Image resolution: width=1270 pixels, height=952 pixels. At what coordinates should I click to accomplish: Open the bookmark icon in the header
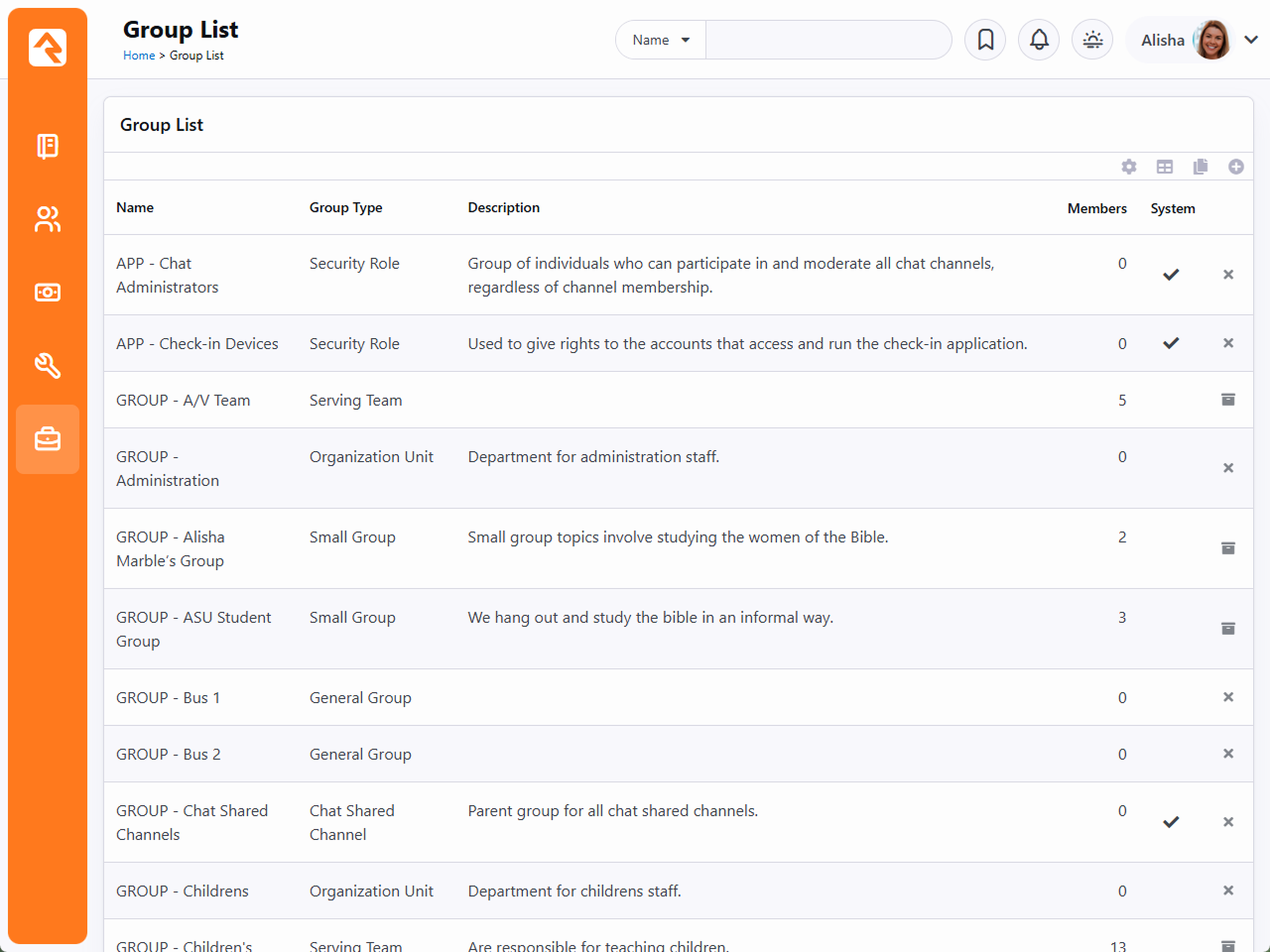click(x=985, y=40)
